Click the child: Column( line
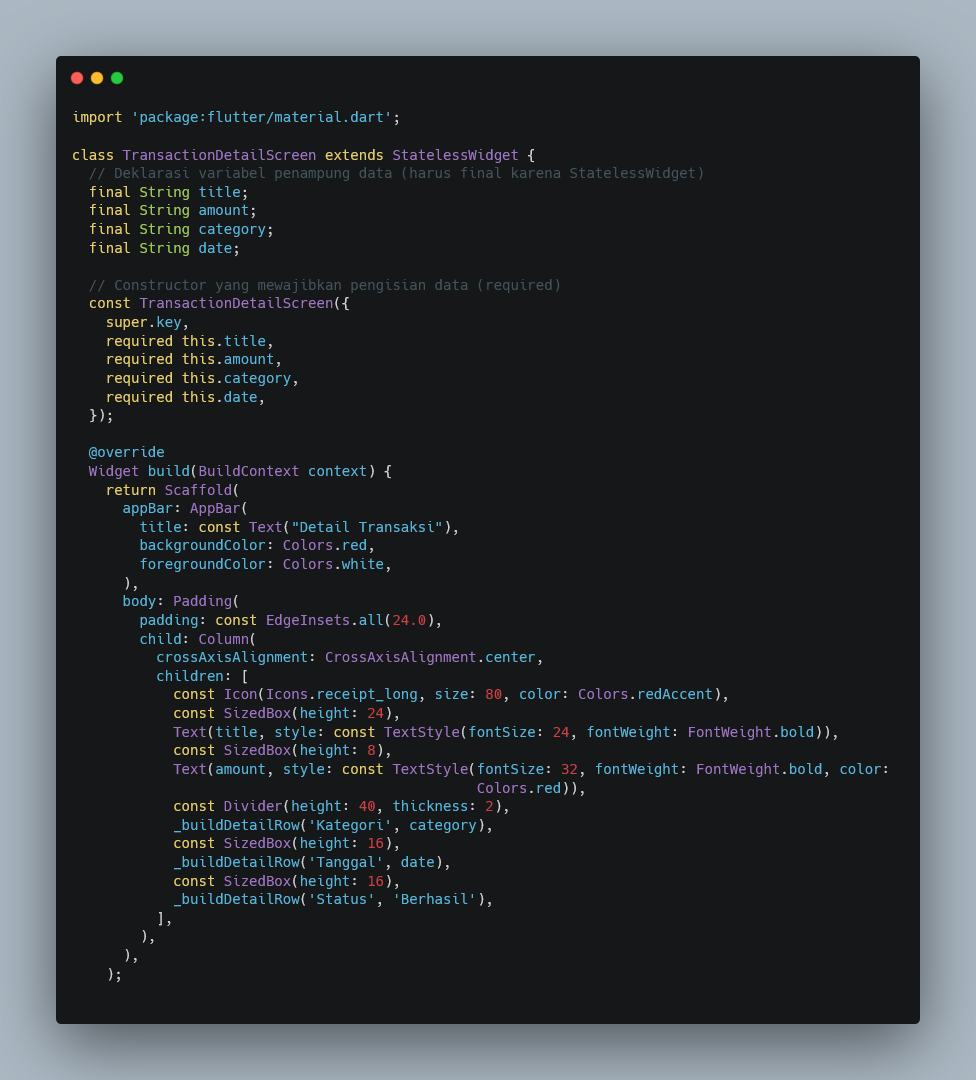This screenshot has height=1080, width=976. coord(198,639)
